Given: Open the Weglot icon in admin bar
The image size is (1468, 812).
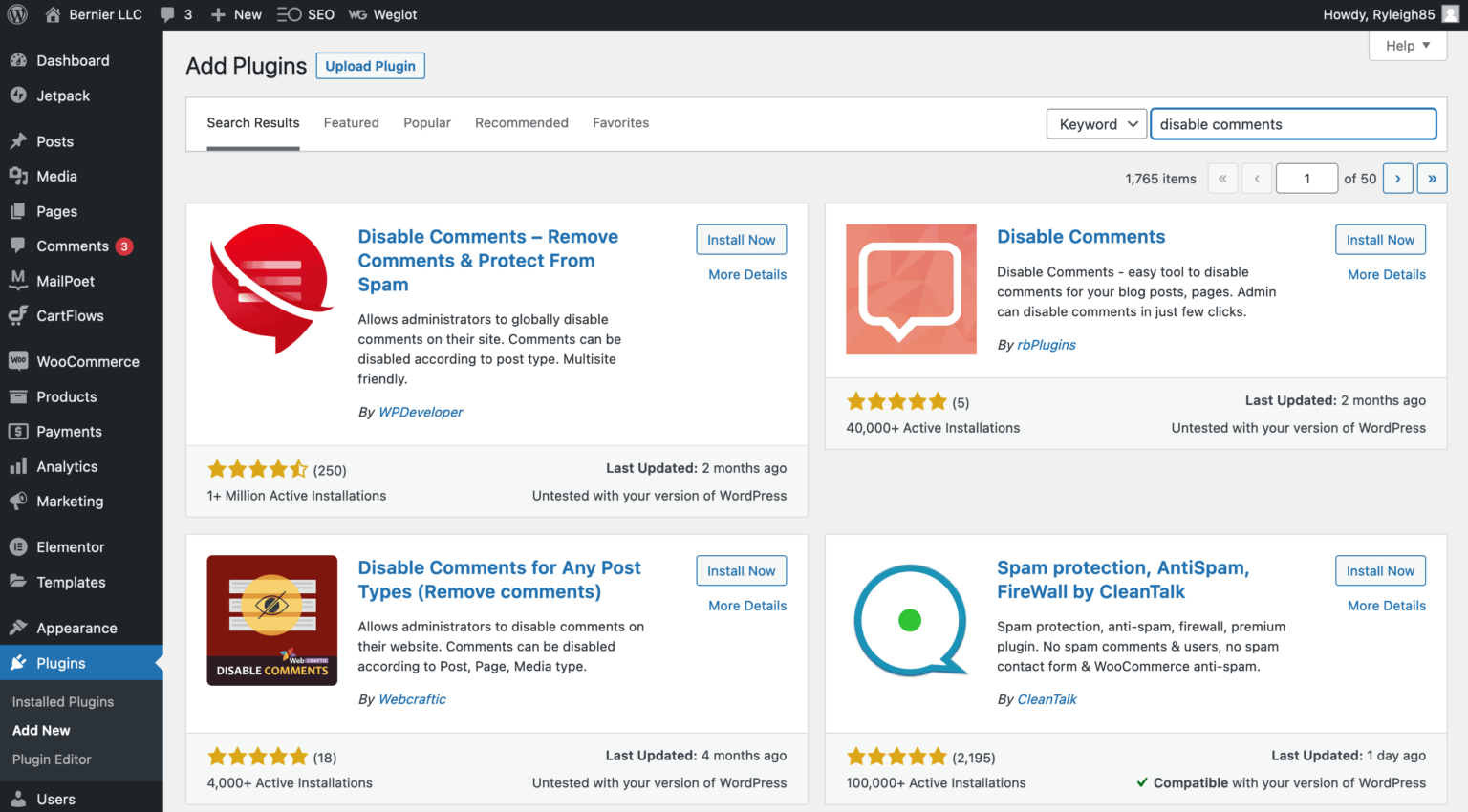Looking at the screenshot, I should point(357,14).
